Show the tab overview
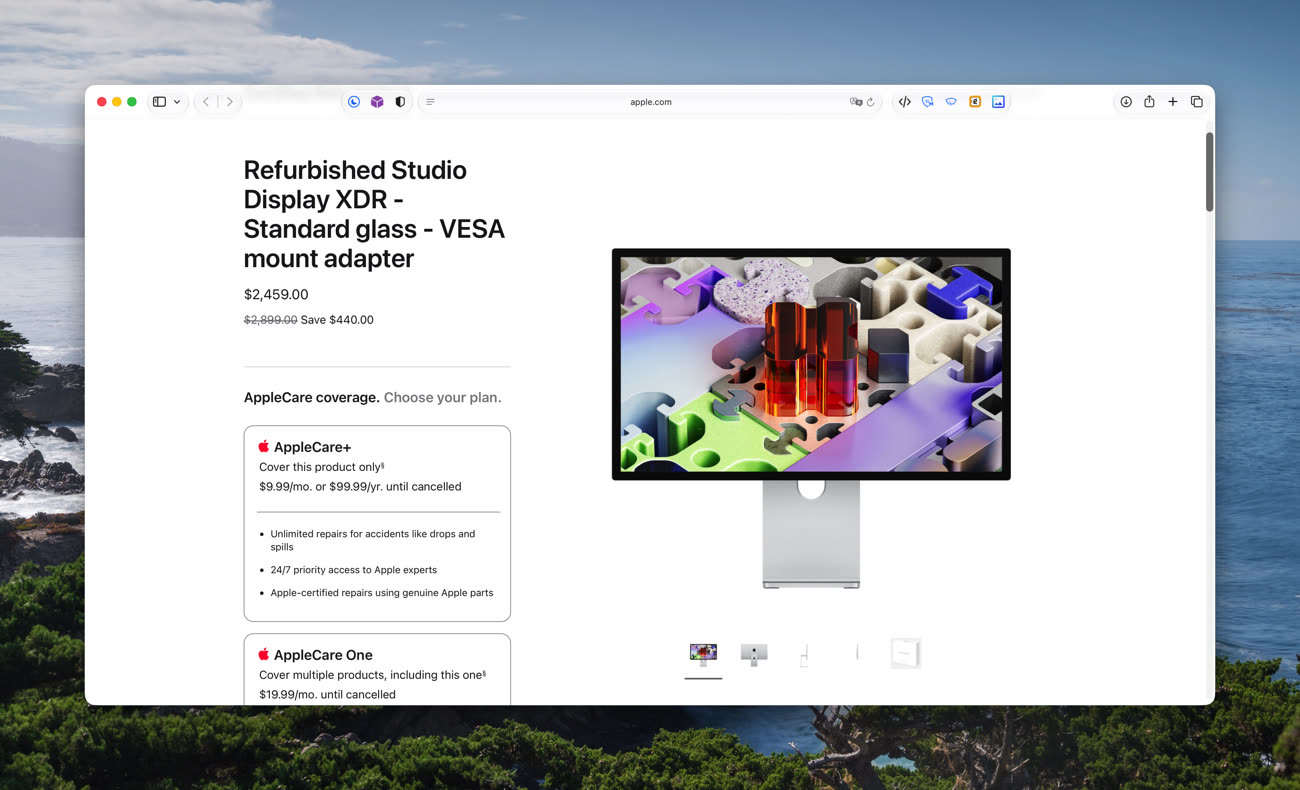 pos(1196,102)
